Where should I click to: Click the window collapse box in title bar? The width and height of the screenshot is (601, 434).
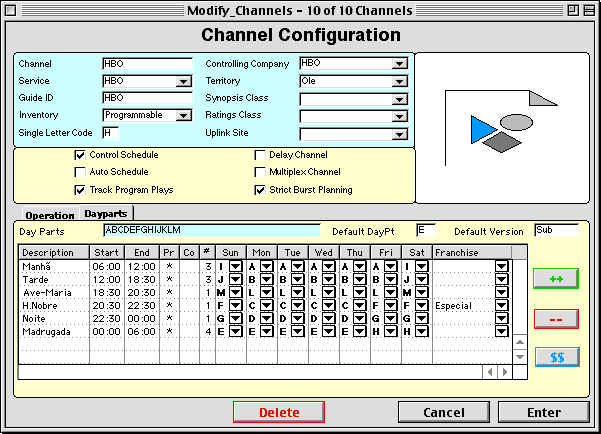pos(589,10)
